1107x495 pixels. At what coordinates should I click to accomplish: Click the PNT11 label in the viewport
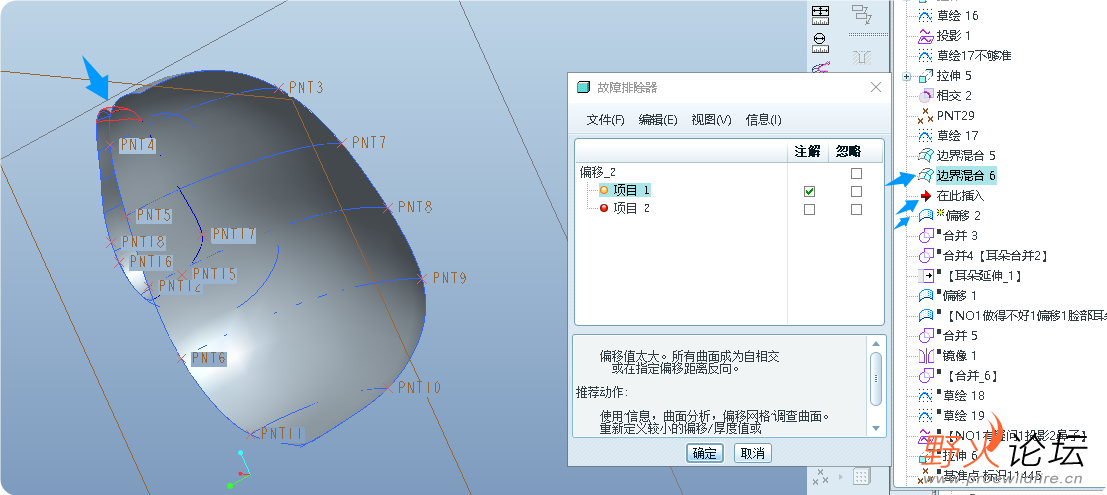282,433
